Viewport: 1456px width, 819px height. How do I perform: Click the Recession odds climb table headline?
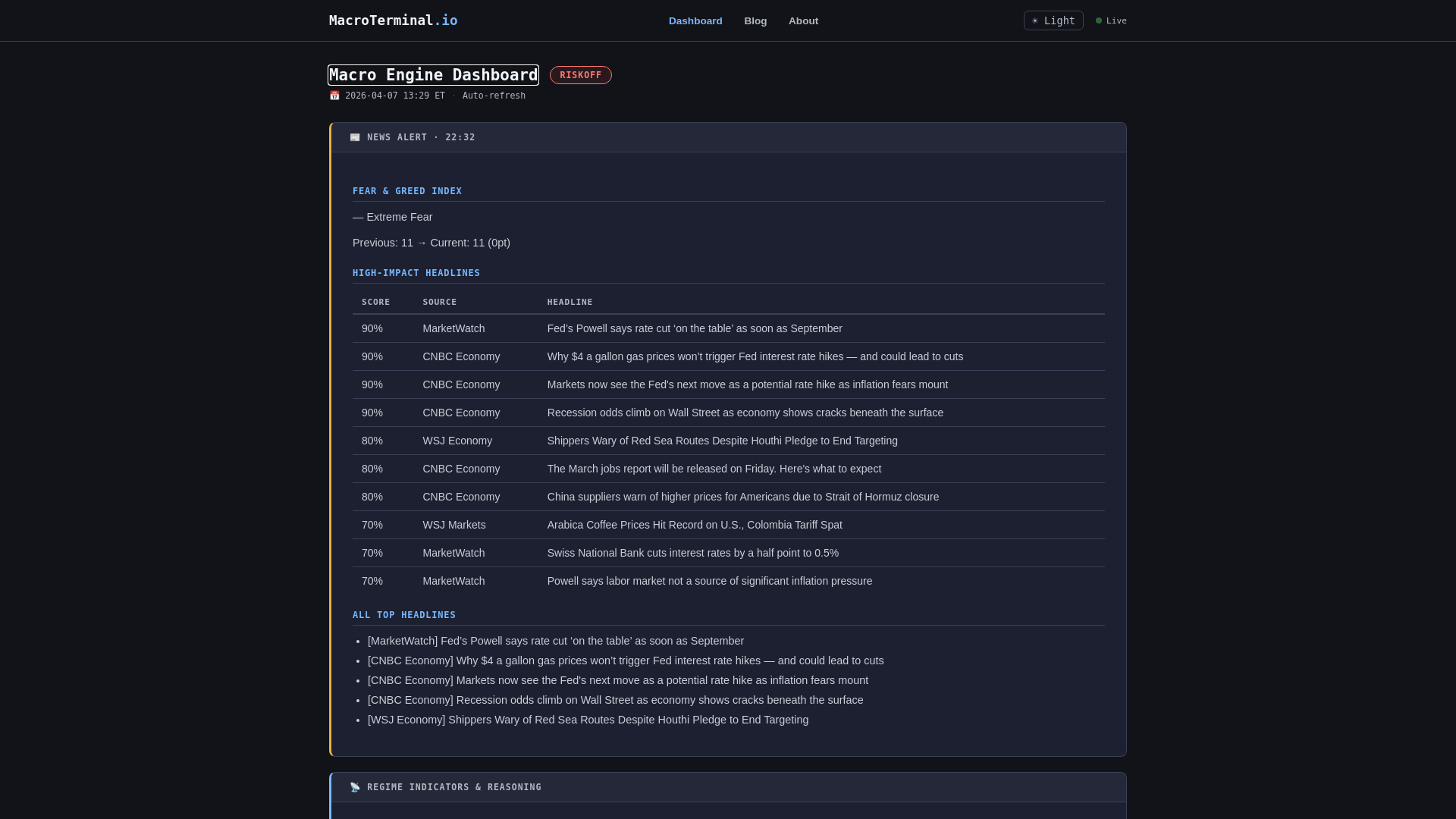pos(745,413)
